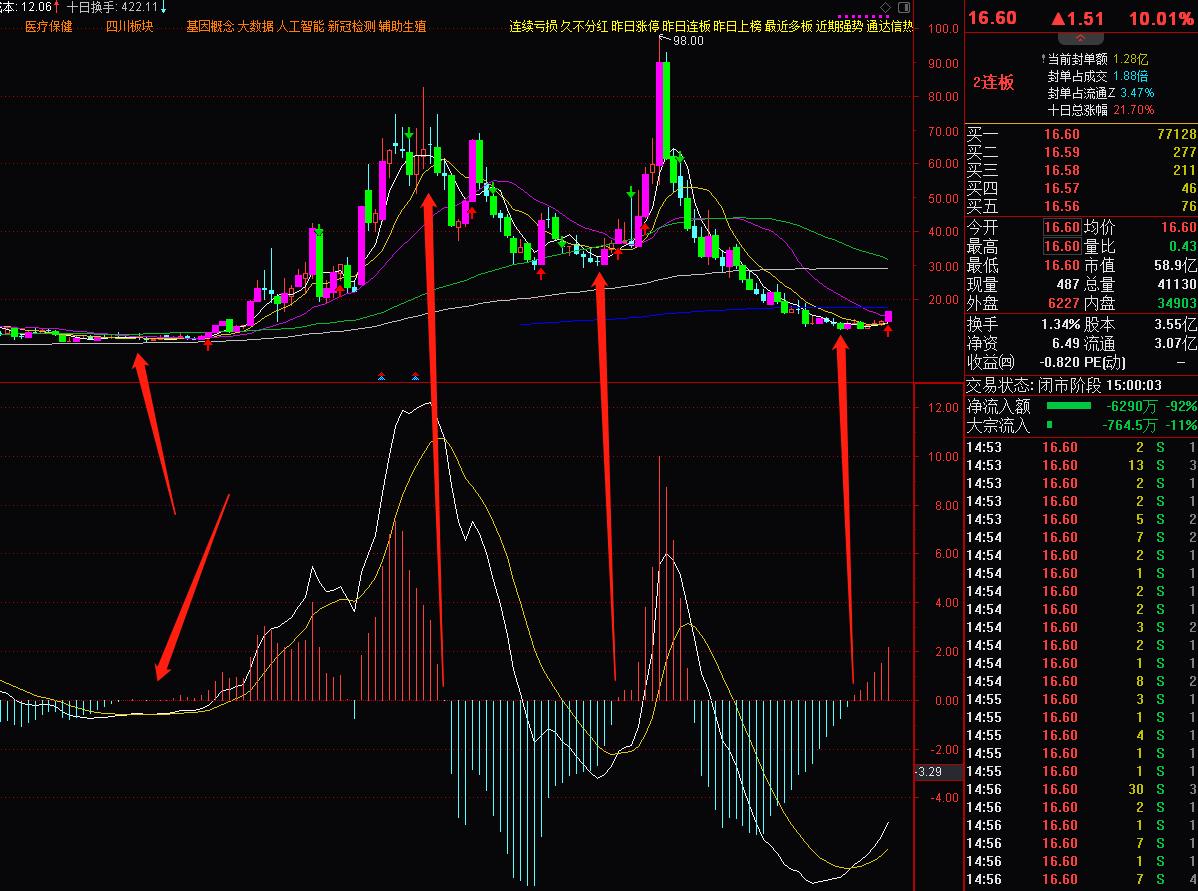Viewport: 1198px width, 891px height.
Task: Select the 买五 bid row at 16.56
Action: (x=1081, y=206)
